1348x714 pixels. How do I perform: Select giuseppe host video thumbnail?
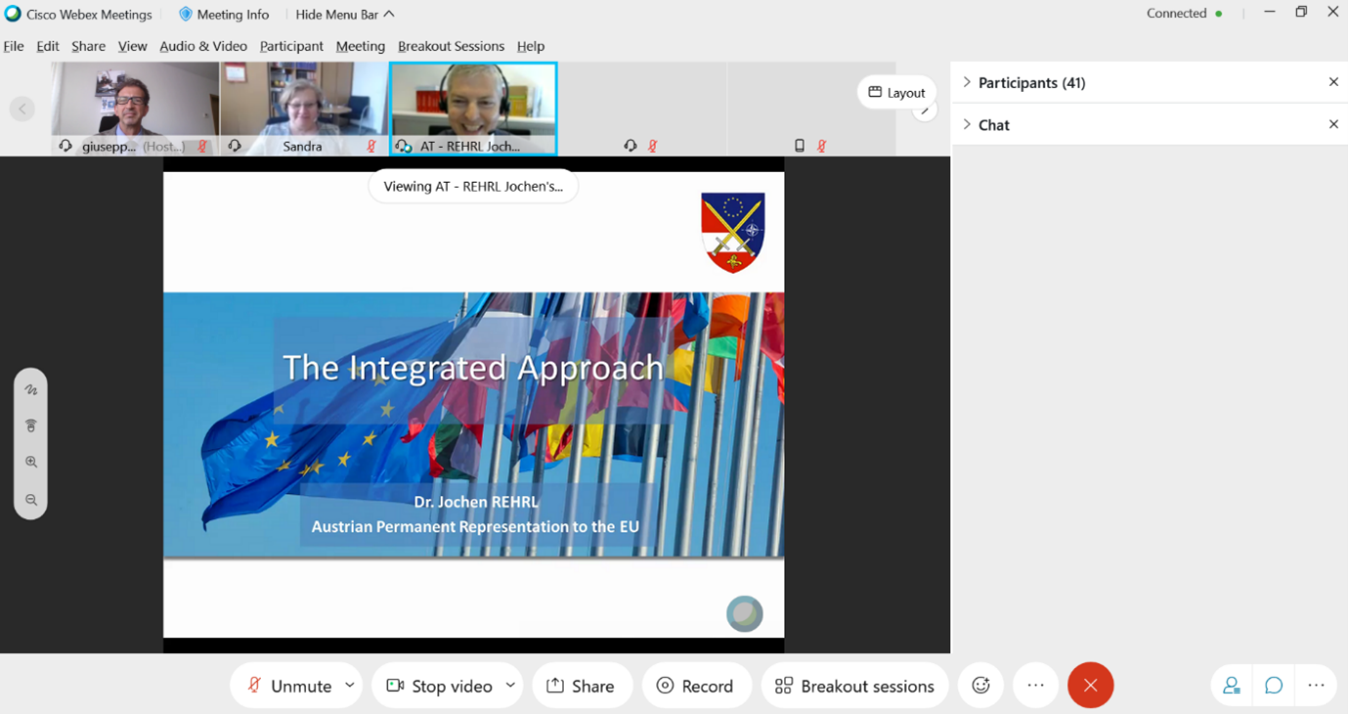click(135, 108)
